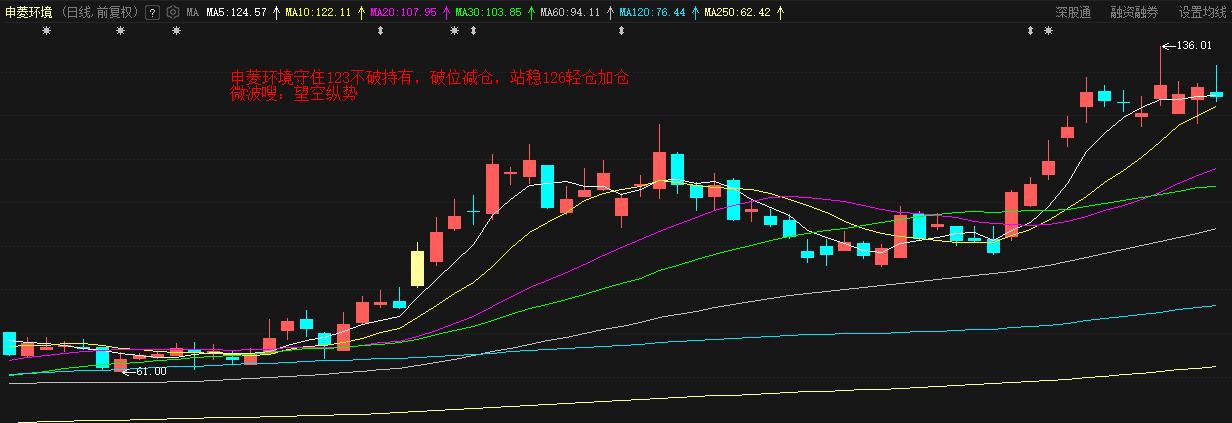Screen dimensions: 1232x423
Task: Click the green MA30:103.85 value
Action: pyautogui.click(x=488, y=13)
